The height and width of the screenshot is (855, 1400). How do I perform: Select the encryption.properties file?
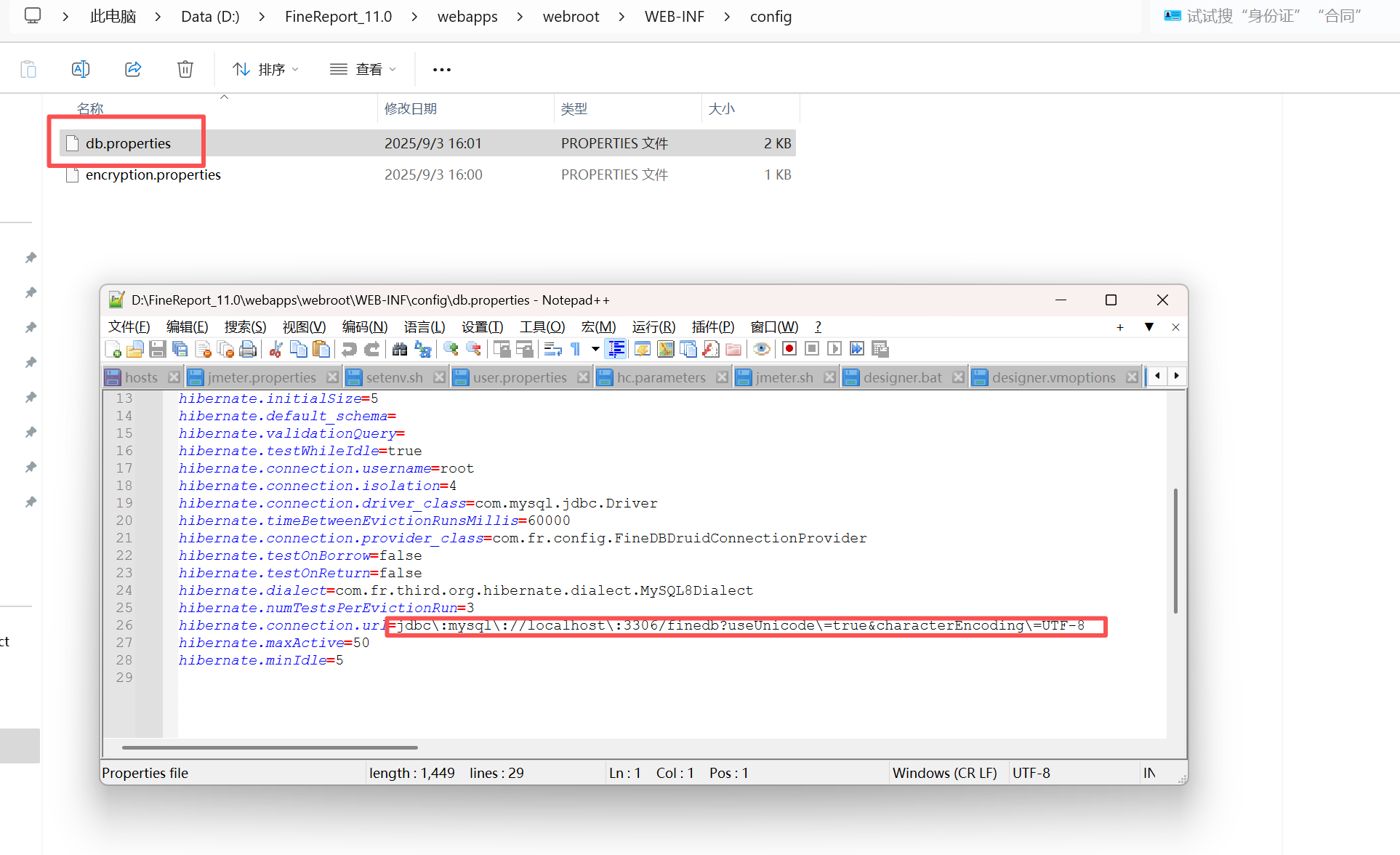[x=153, y=174]
